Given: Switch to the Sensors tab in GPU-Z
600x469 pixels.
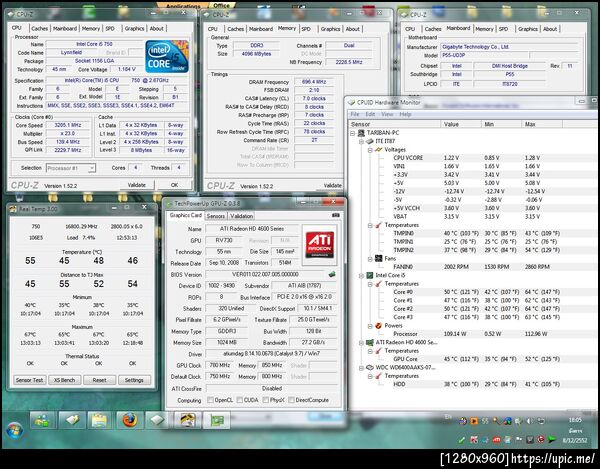Looking at the screenshot, I should [216, 216].
